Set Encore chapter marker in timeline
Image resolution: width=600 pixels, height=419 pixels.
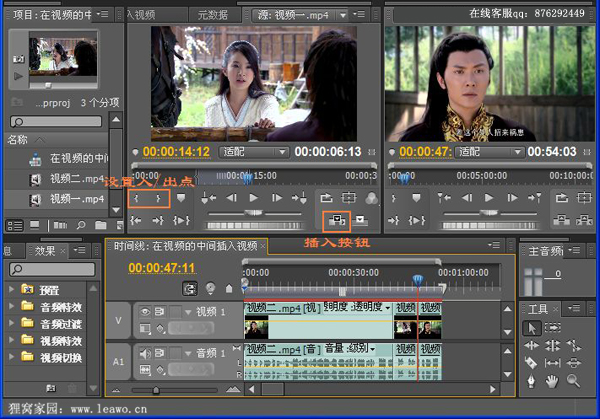point(210,288)
